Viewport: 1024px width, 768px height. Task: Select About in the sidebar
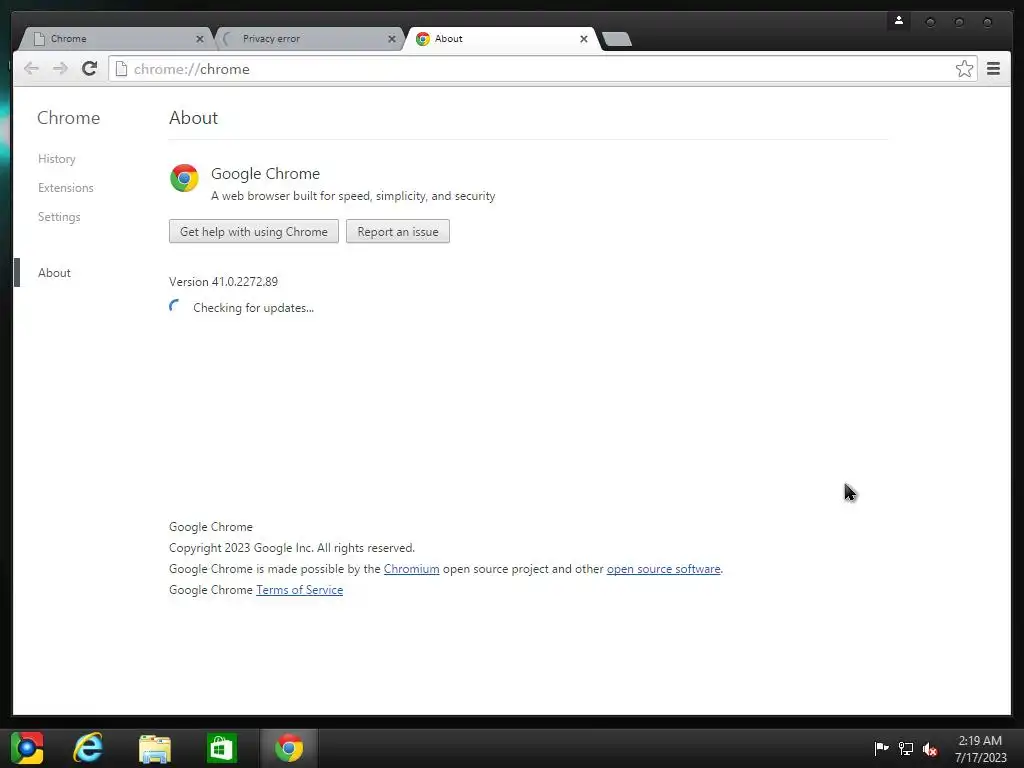click(54, 272)
